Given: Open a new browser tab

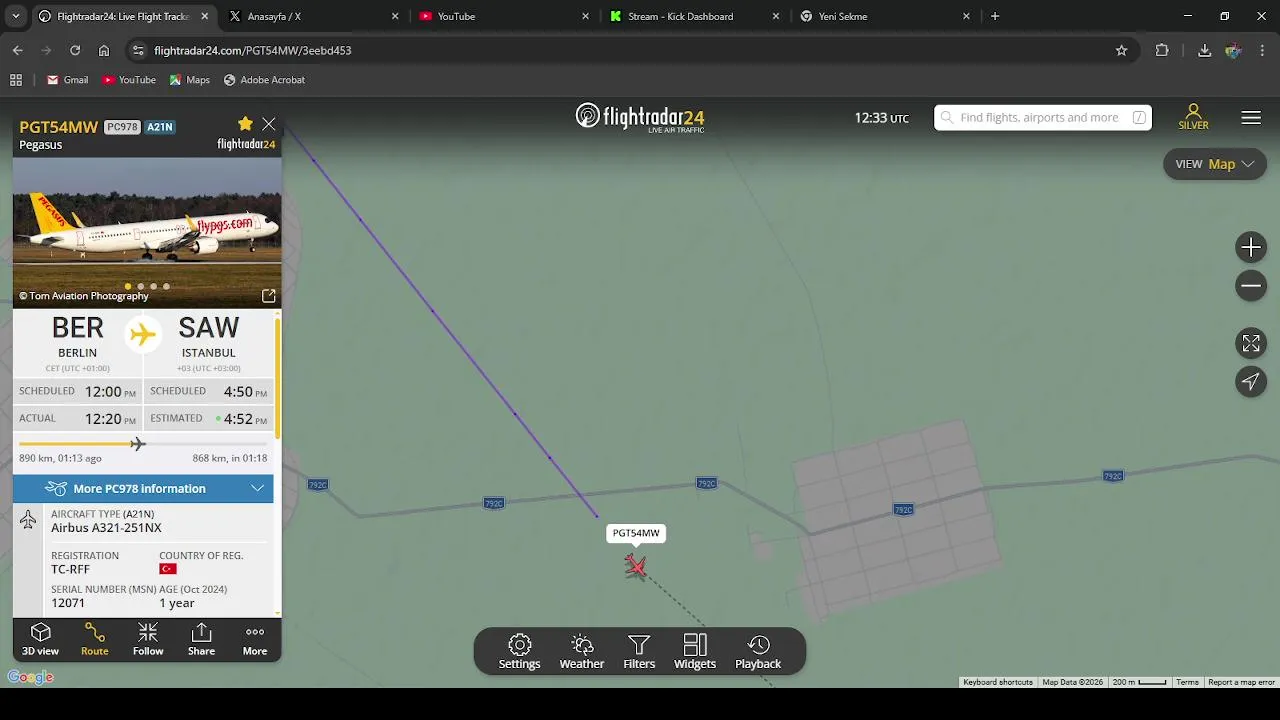Looking at the screenshot, I should (994, 16).
